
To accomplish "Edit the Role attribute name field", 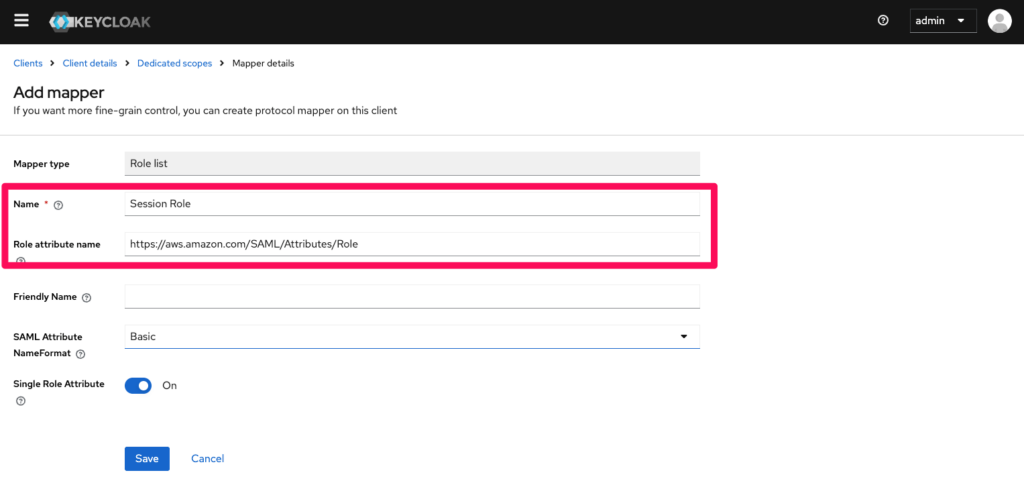I will point(412,244).
